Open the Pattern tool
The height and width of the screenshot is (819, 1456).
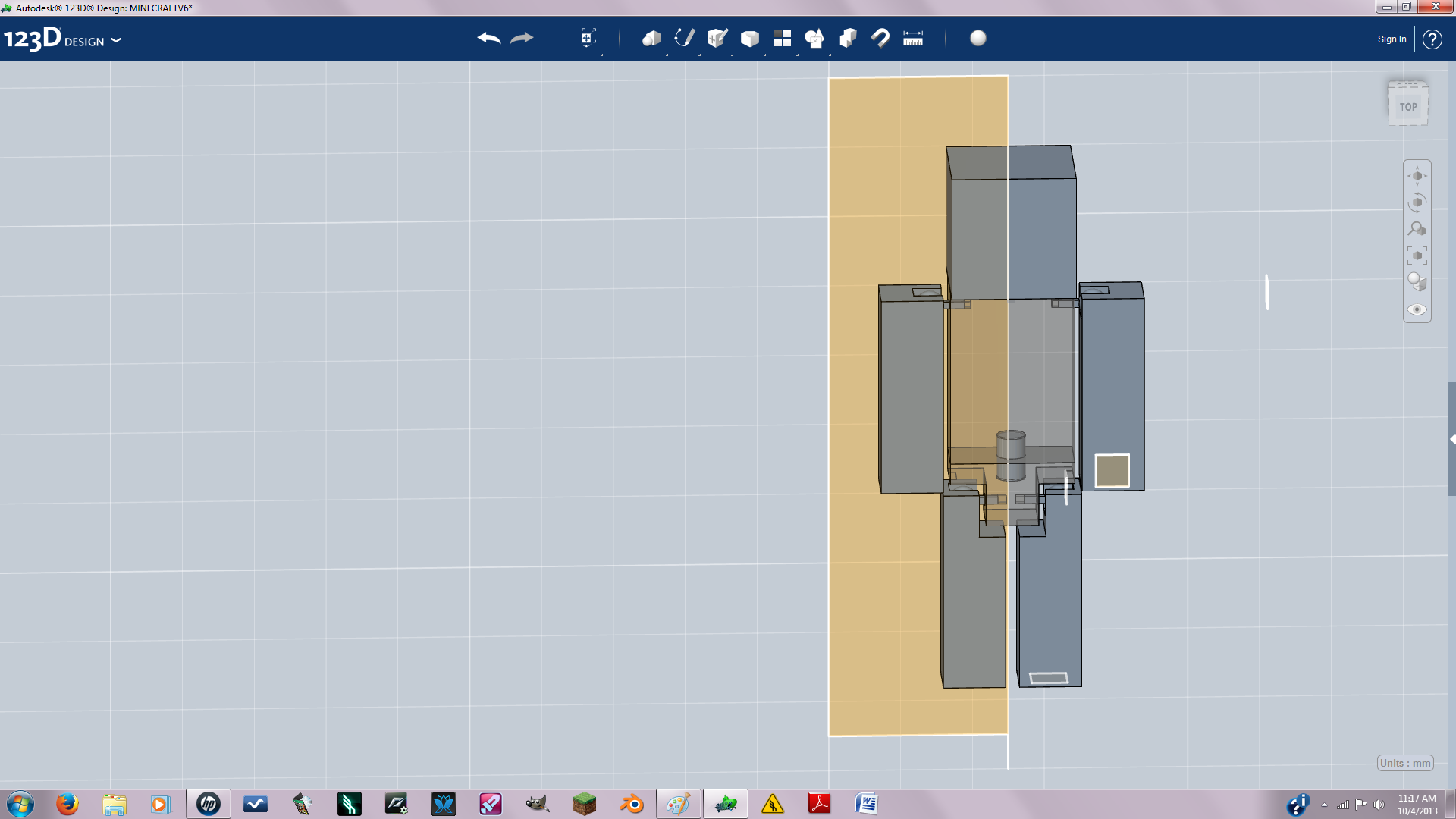point(783,38)
